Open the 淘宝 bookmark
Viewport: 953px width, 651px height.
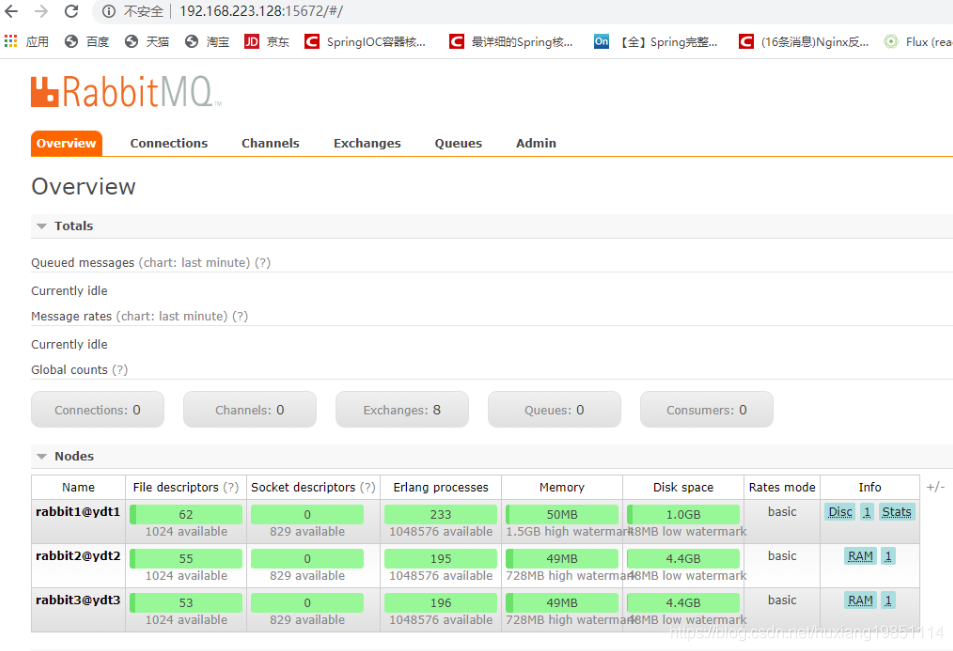[x=207, y=41]
